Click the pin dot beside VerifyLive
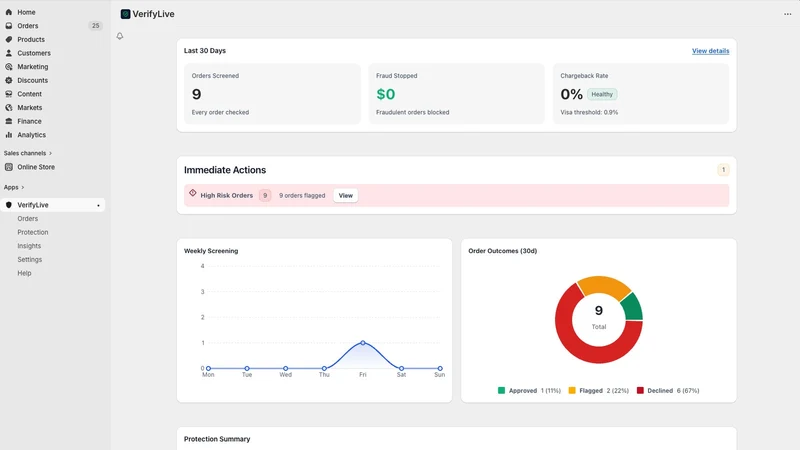The width and height of the screenshot is (800, 450). point(98,206)
